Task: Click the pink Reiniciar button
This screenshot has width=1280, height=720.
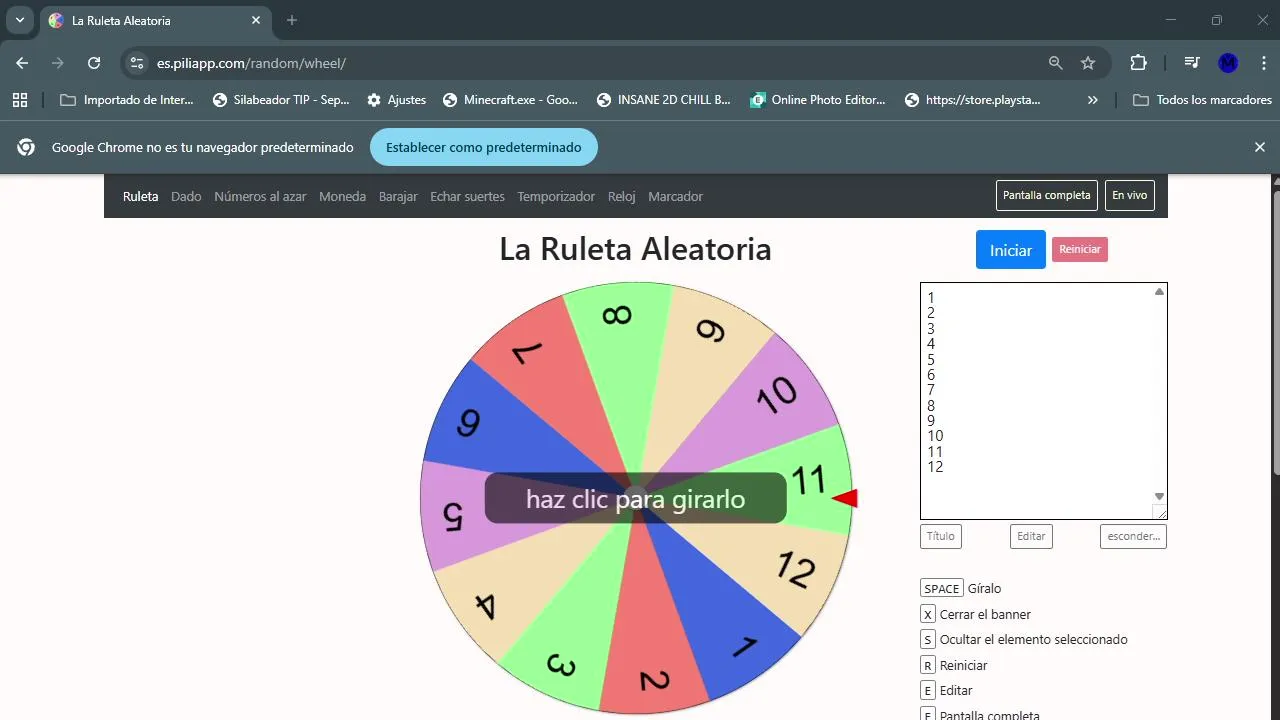Action: click(x=1080, y=249)
